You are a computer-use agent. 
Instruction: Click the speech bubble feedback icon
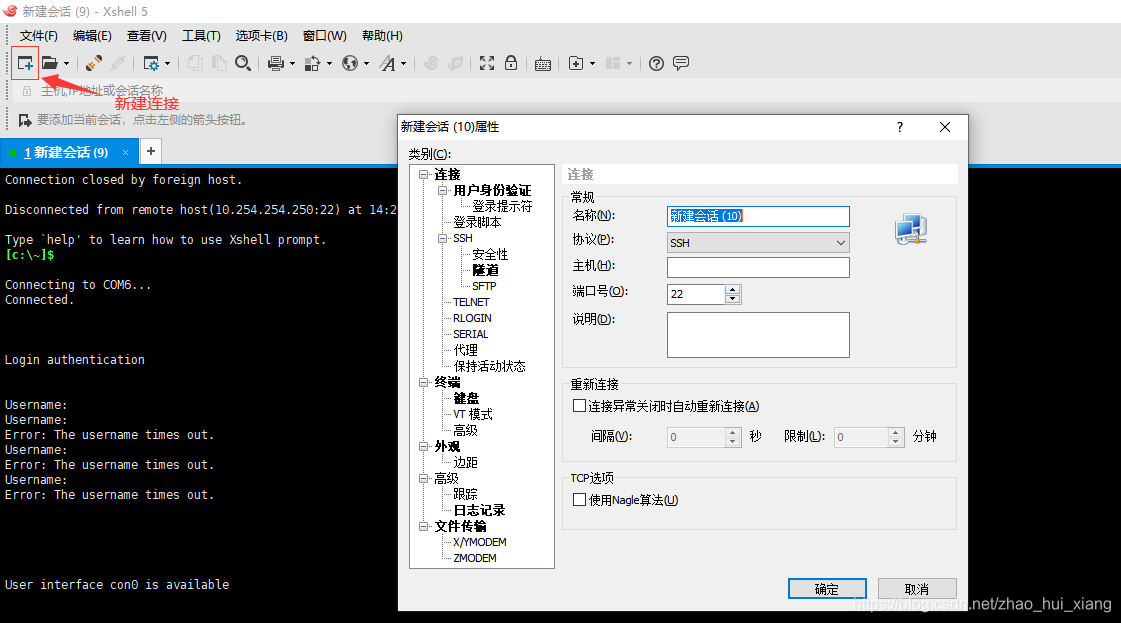click(x=681, y=63)
